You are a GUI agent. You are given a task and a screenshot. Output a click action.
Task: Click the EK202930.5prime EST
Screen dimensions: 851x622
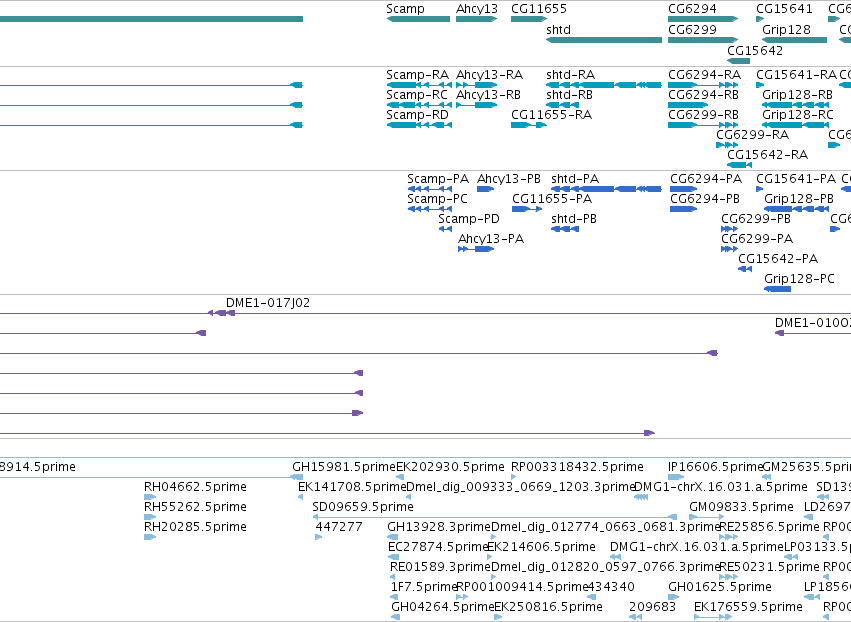[x=400, y=477]
